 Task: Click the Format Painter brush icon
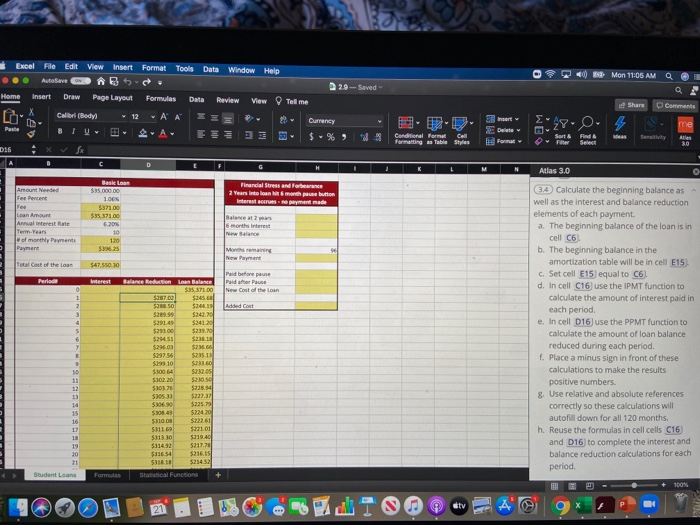click(x=31, y=133)
